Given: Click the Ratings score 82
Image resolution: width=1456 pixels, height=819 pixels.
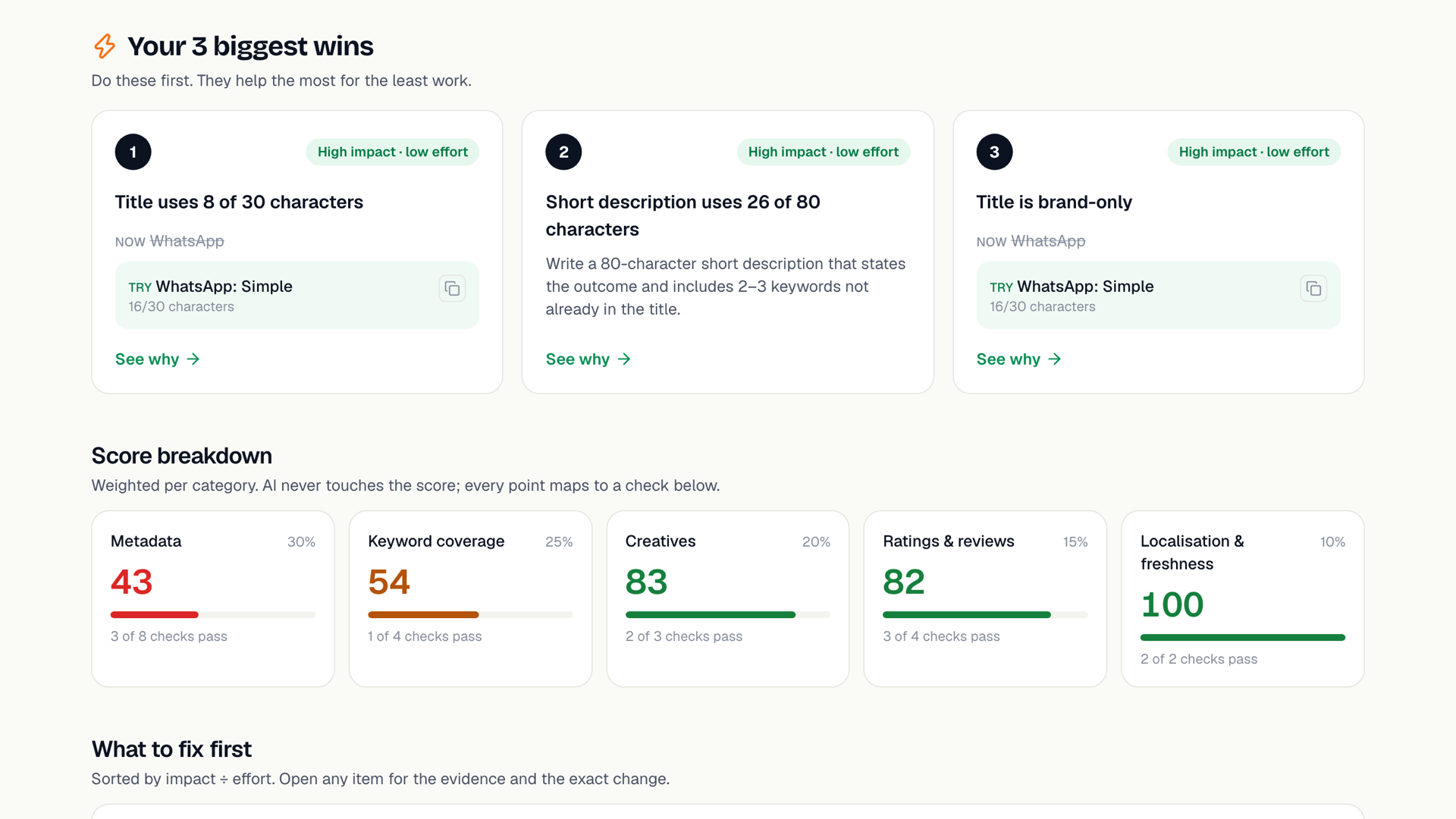Looking at the screenshot, I should (x=904, y=582).
